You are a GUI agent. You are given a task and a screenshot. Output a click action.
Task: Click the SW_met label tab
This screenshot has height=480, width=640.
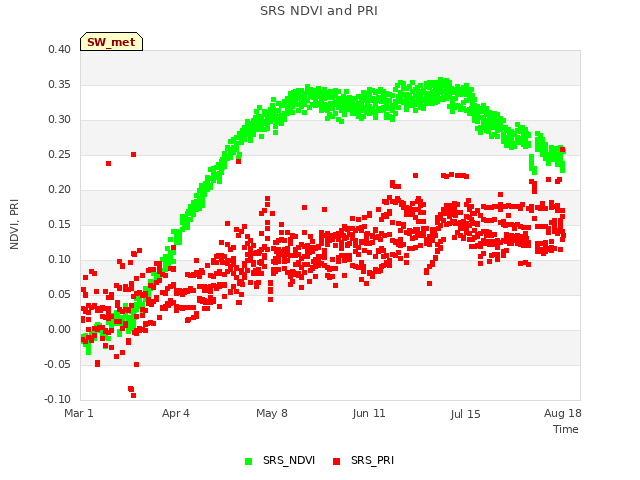point(111,42)
